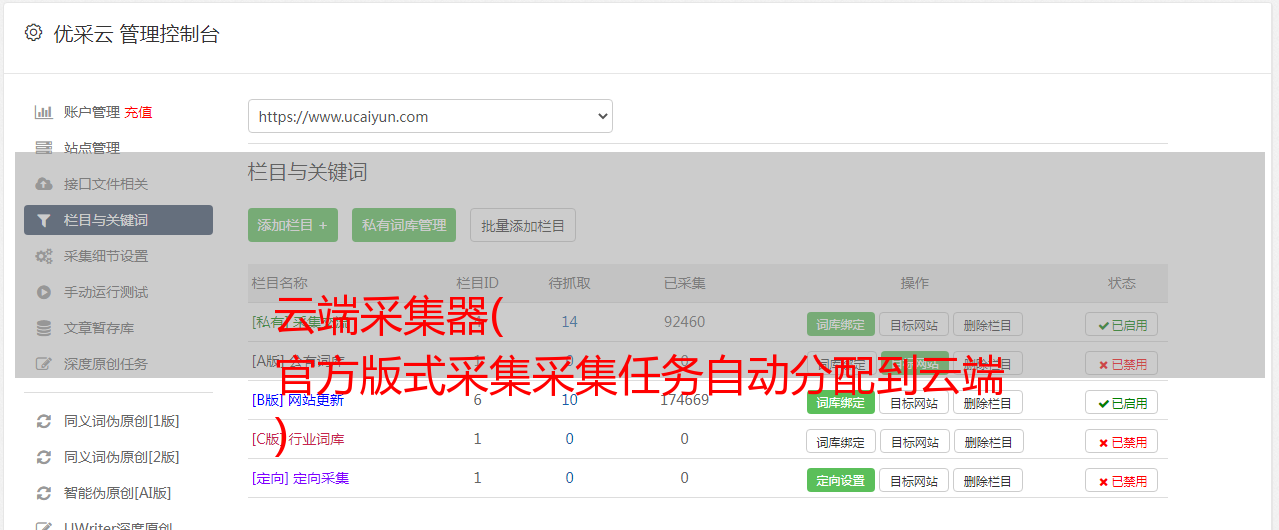Open 接口文件相关 sidebar entry
Screen dimensions: 1279x530
pyautogui.click(x=106, y=184)
